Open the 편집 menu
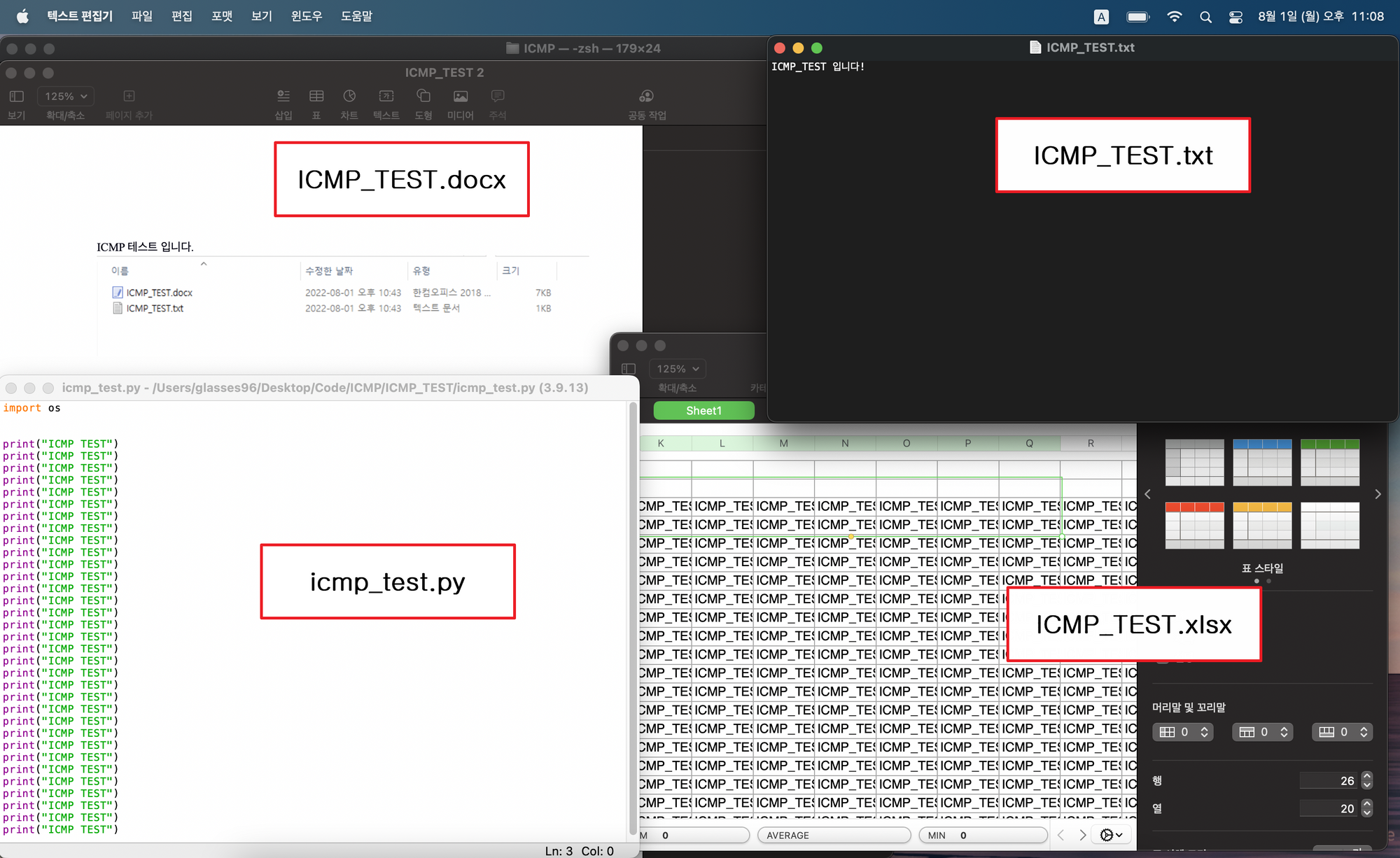 (x=182, y=16)
